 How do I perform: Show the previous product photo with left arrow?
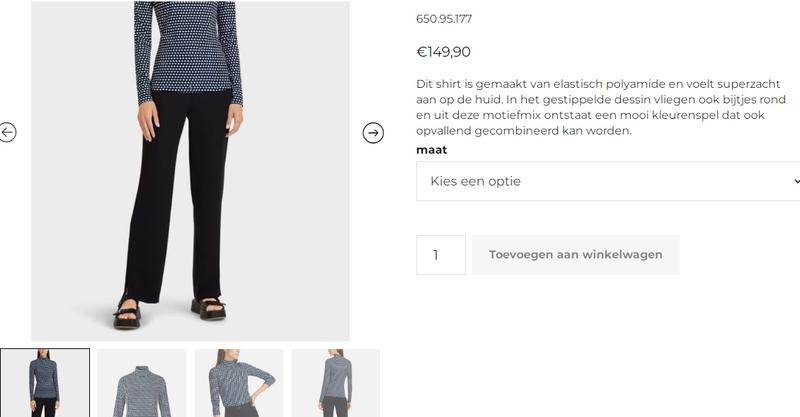tap(7, 133)
